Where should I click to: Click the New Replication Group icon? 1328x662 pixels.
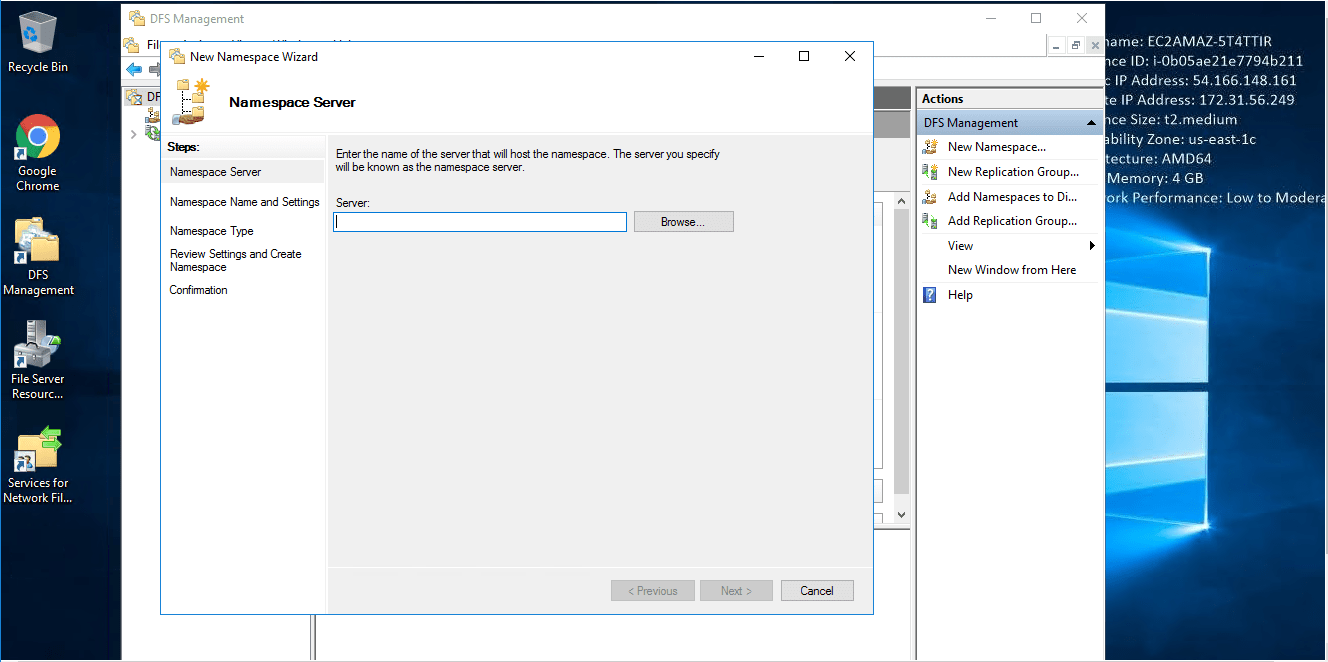[x=930, y=172]
